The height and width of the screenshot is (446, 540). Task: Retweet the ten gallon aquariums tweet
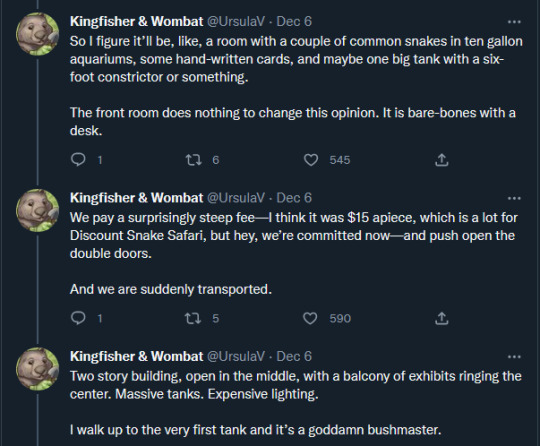[x=194, y=160]
